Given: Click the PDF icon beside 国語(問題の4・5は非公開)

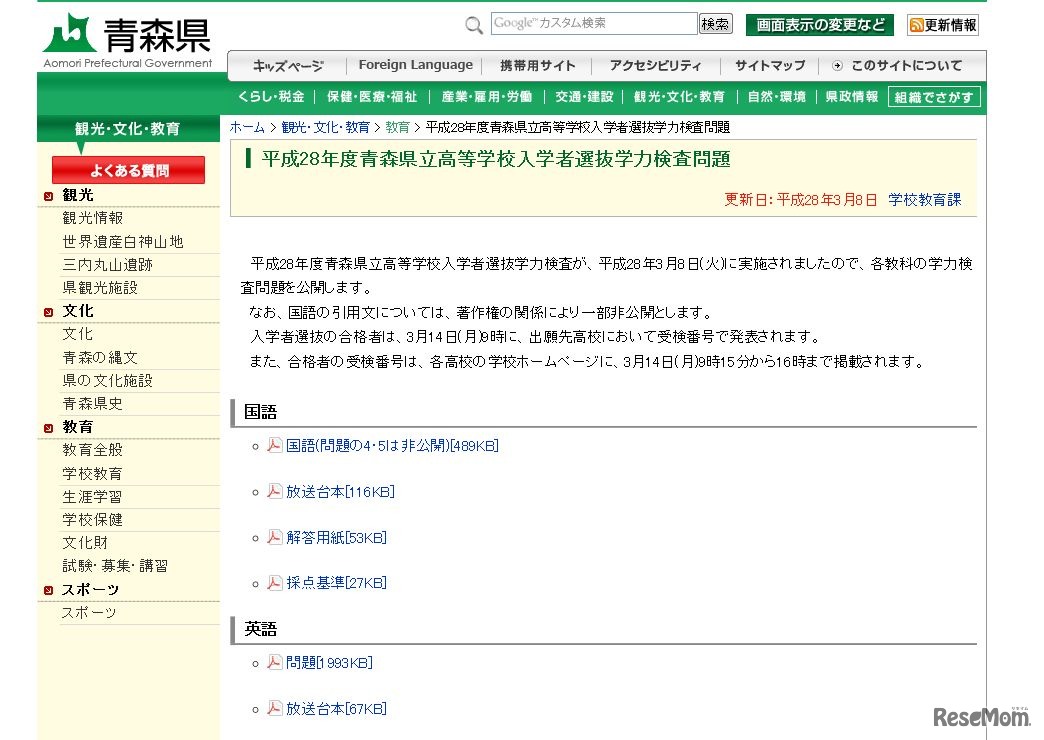Looking at the screenshot, I should coord(274,445).
